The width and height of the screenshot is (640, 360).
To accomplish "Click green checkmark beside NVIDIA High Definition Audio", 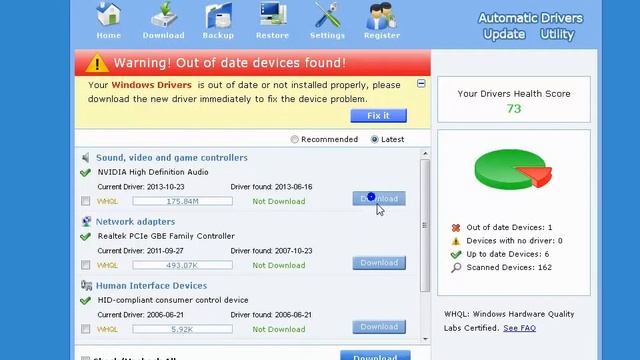I will click(x=85, y=173).
